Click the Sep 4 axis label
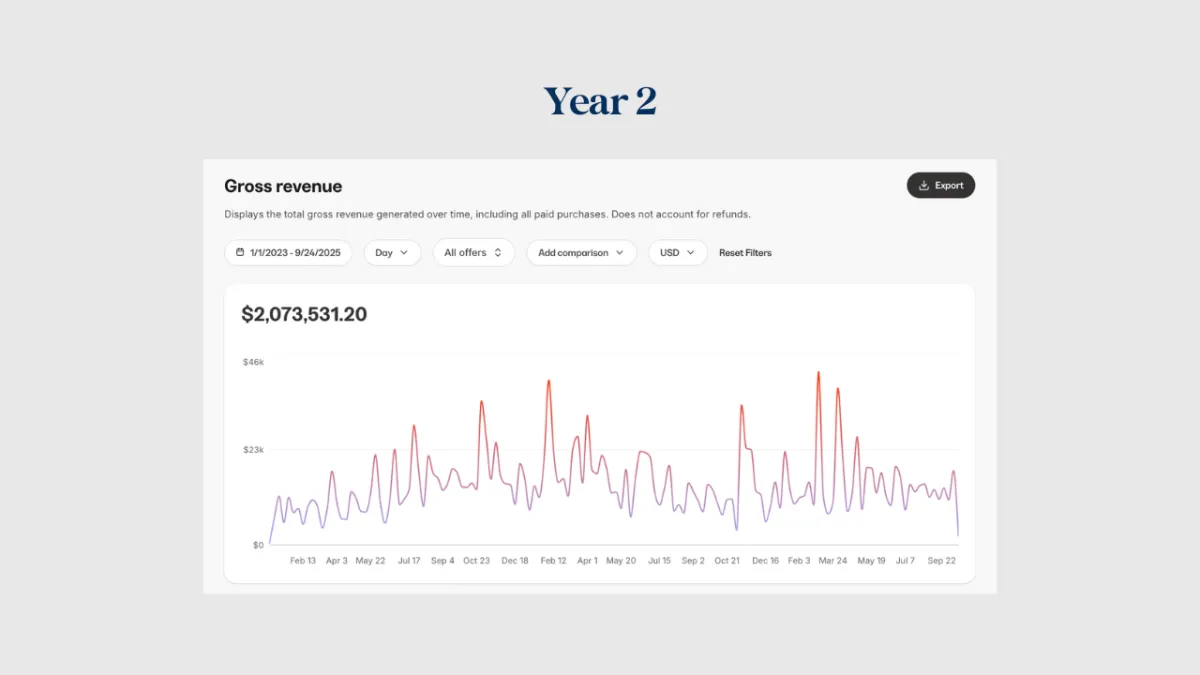 (x=443, y=561)
